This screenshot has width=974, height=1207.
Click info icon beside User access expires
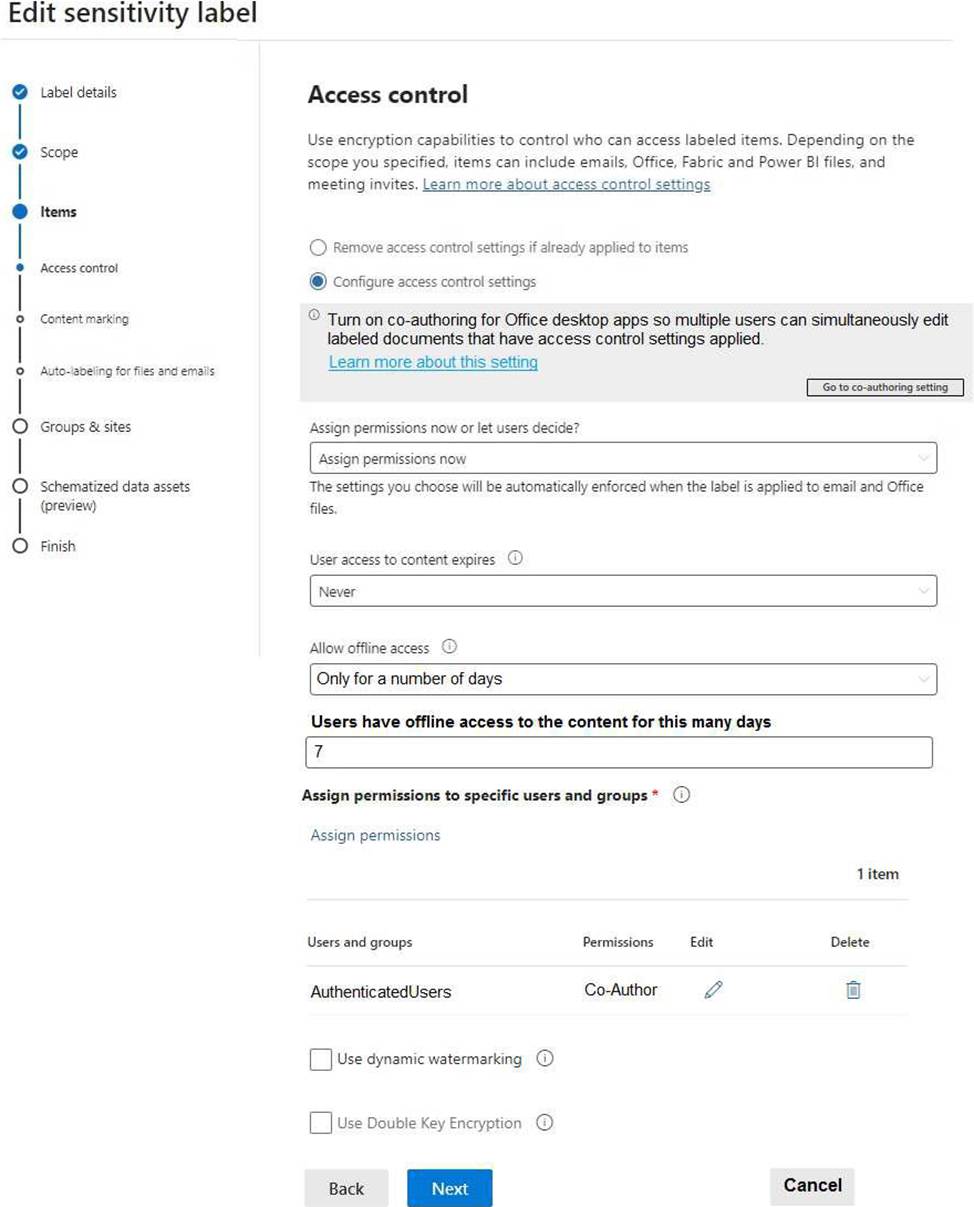pyautogui.click(x=515, y=559)
